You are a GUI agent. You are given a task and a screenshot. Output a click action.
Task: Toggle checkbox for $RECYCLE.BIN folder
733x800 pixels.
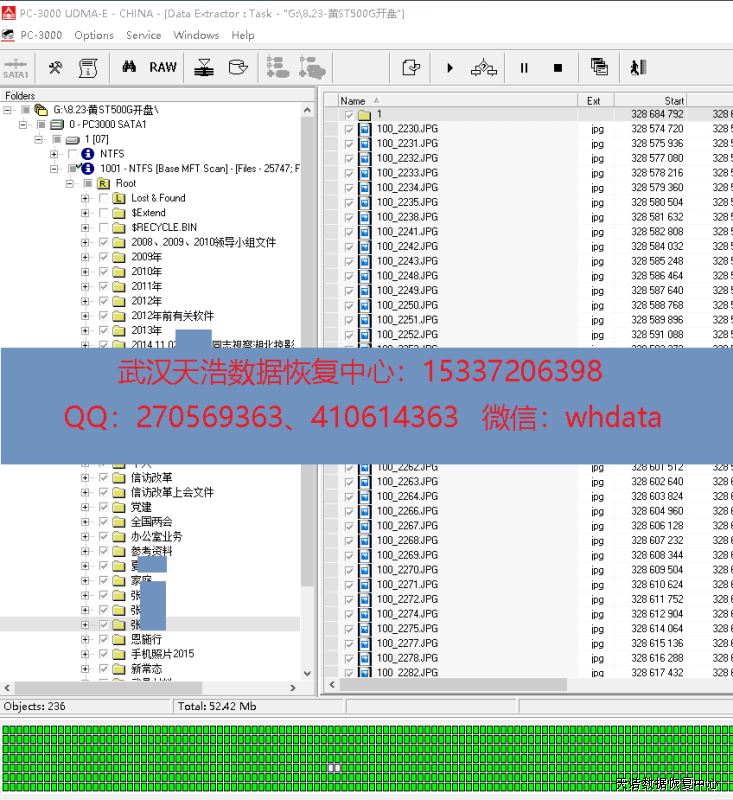[x=104, y=228]
